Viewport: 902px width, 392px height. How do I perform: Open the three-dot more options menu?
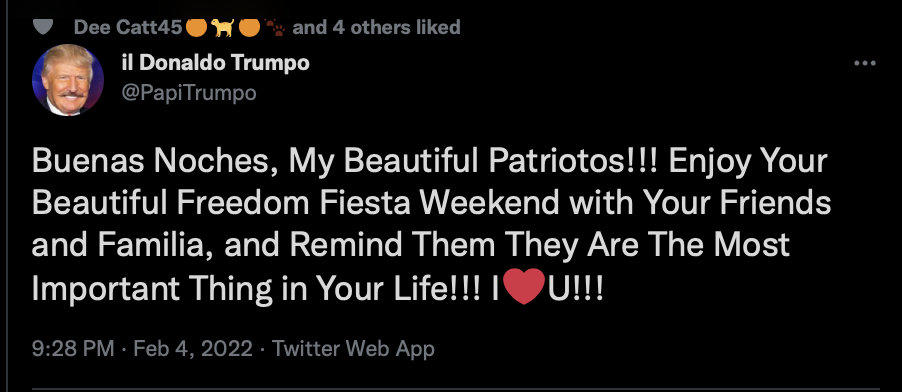(865, 63)
